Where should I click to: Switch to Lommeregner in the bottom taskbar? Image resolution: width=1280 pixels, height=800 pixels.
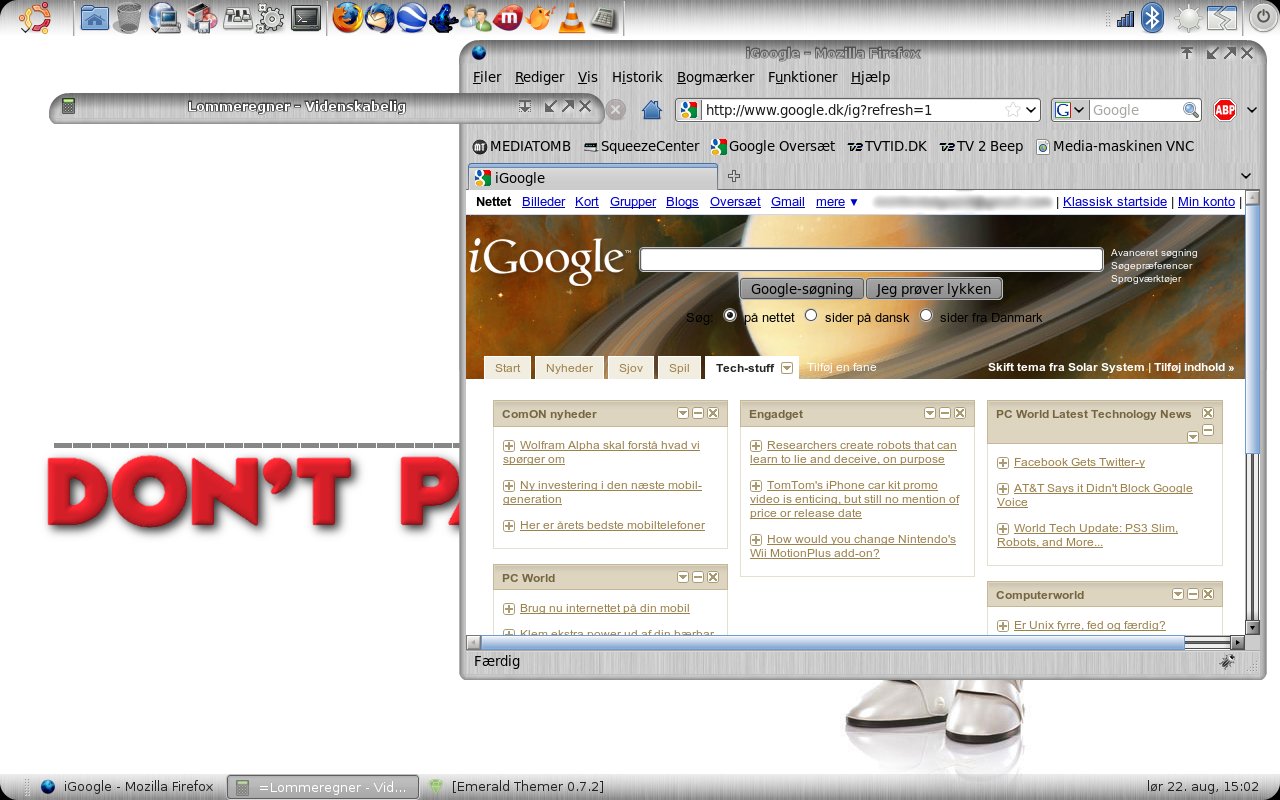tap(323, 787)
